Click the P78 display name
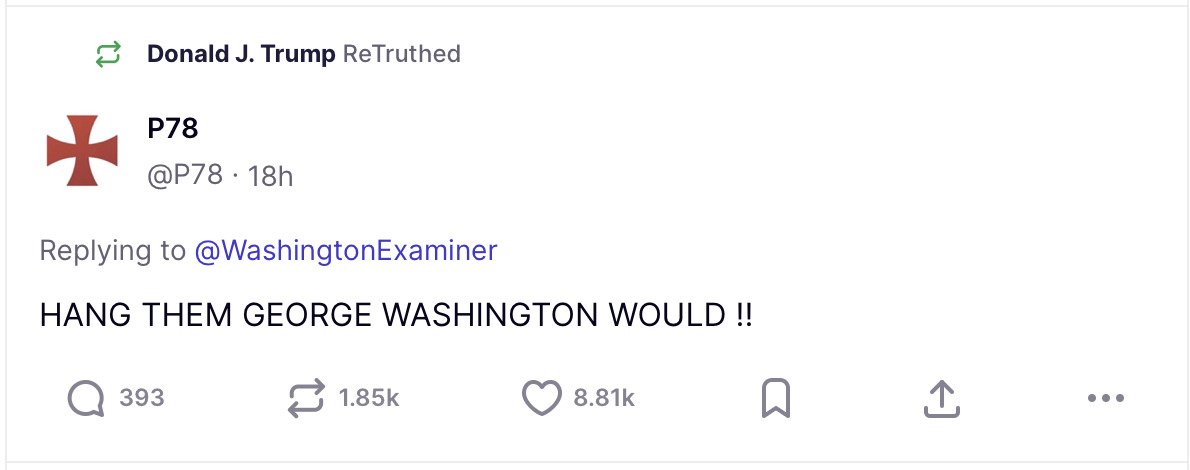The height and width of the screenshot is (470, 1190). coord(172,129)
